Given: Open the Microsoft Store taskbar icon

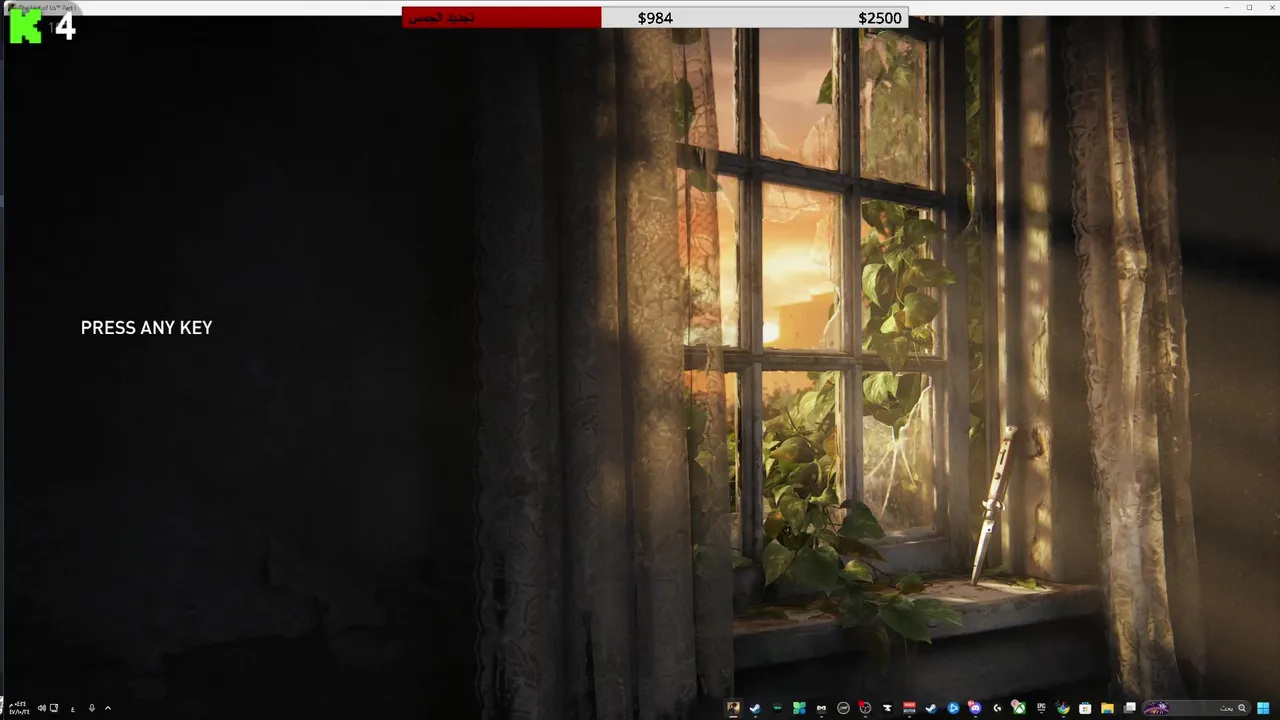Looking at the screenshot, I should point(1085,708).
